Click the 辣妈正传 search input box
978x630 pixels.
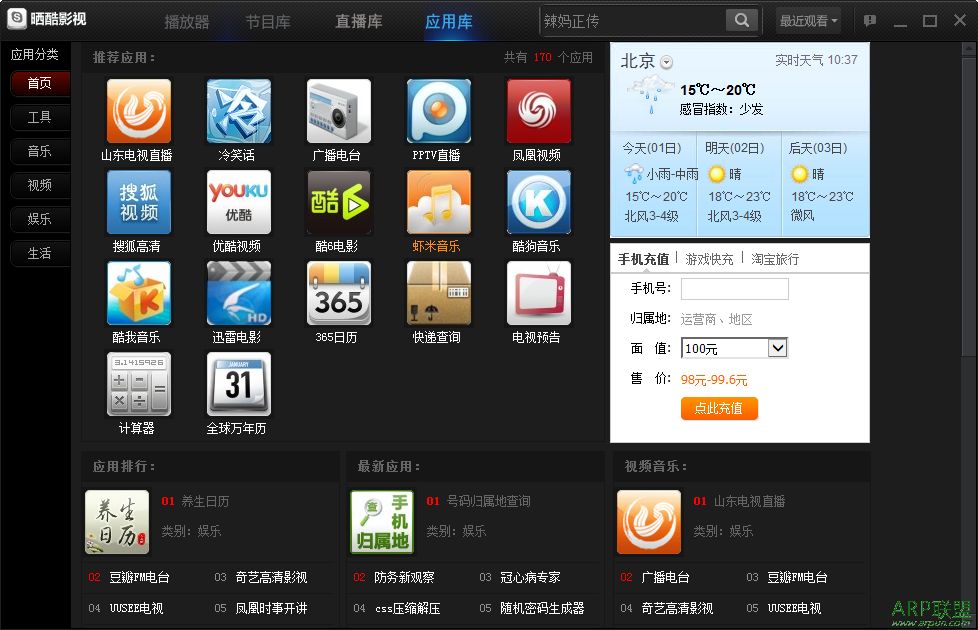[x=633, y=21]
